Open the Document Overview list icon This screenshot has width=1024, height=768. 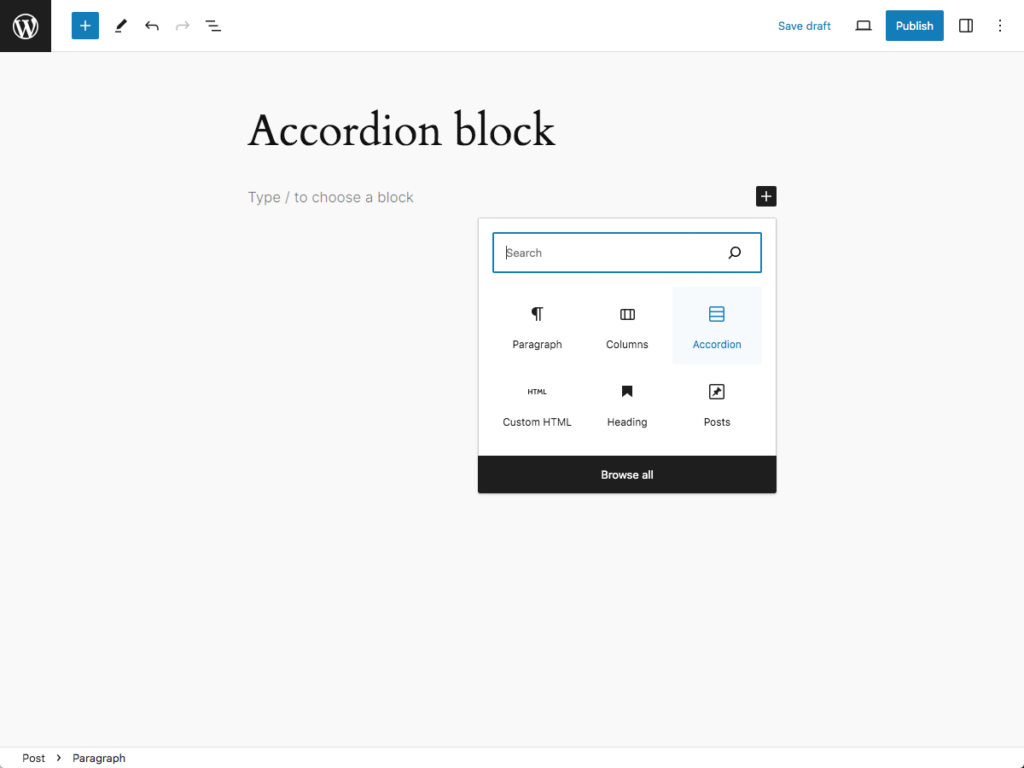213,26
